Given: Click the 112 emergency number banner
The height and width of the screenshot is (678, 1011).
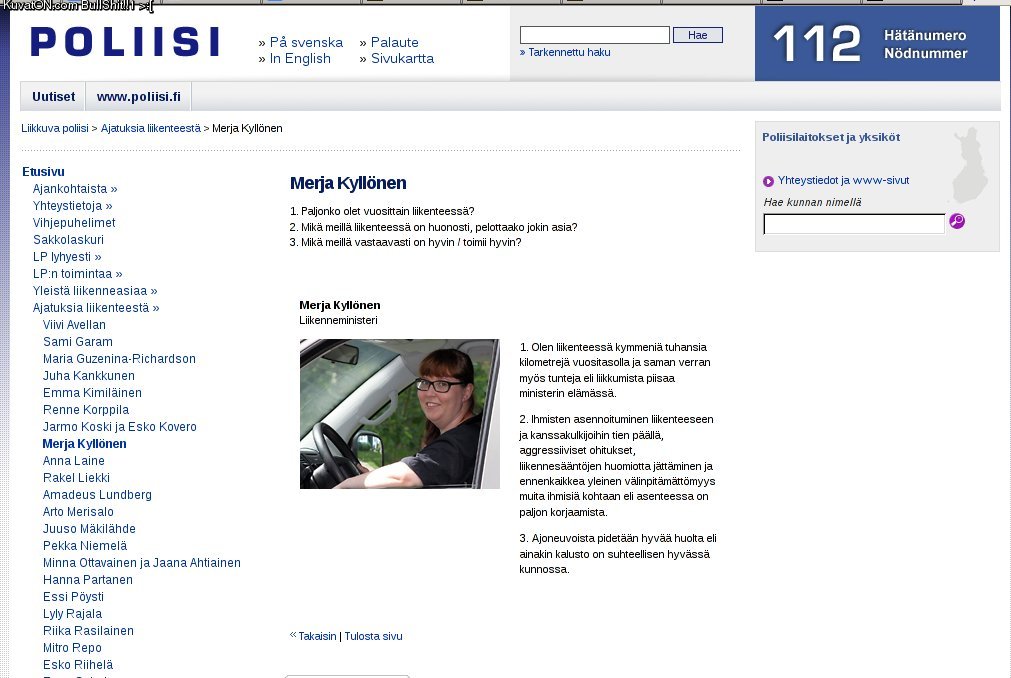Looking at the screenshot, I should (876, 44).
